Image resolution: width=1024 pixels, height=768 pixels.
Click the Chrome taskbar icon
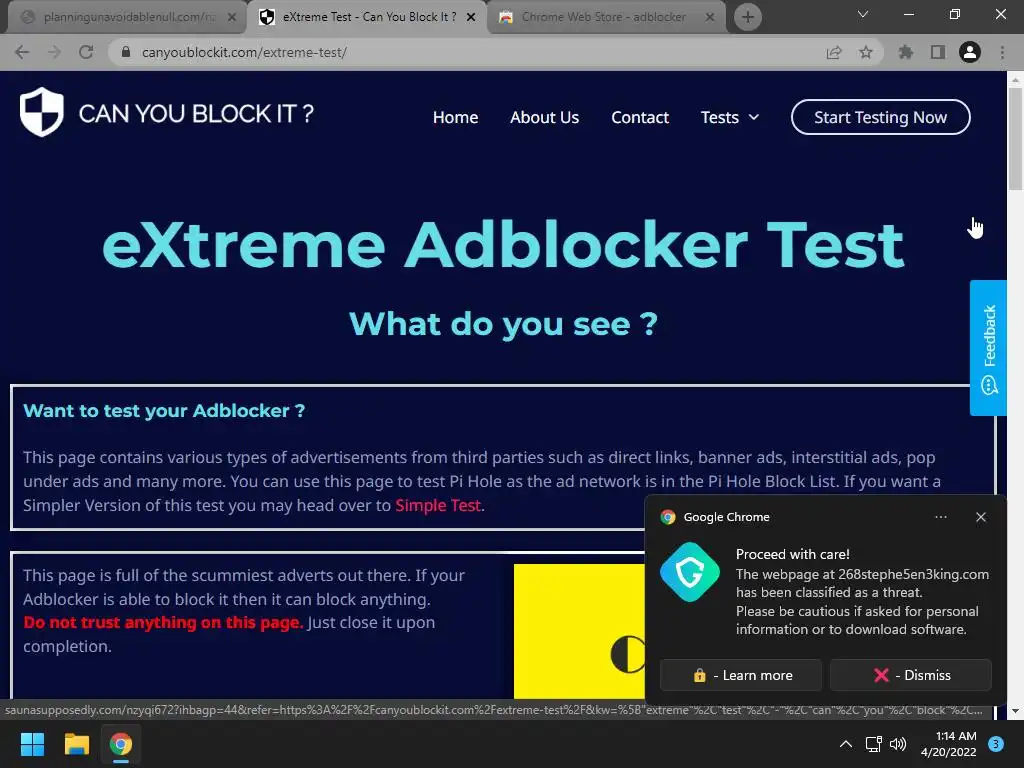click(x=121, y=744)
